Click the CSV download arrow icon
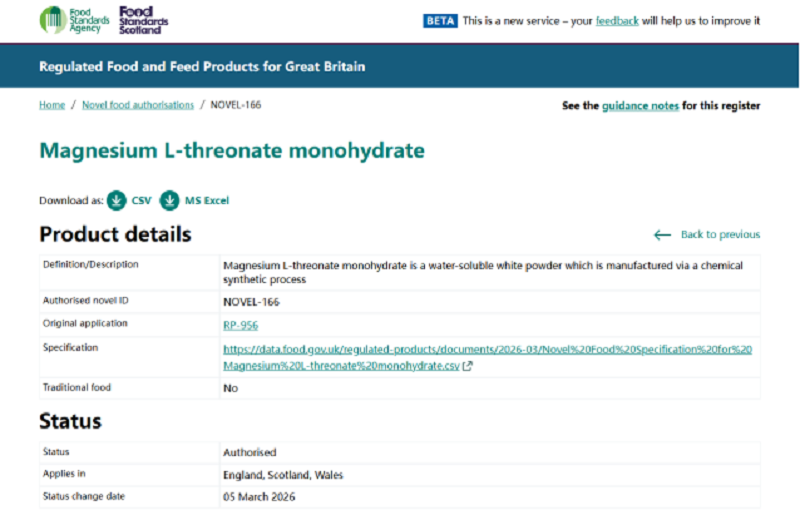 117,200
